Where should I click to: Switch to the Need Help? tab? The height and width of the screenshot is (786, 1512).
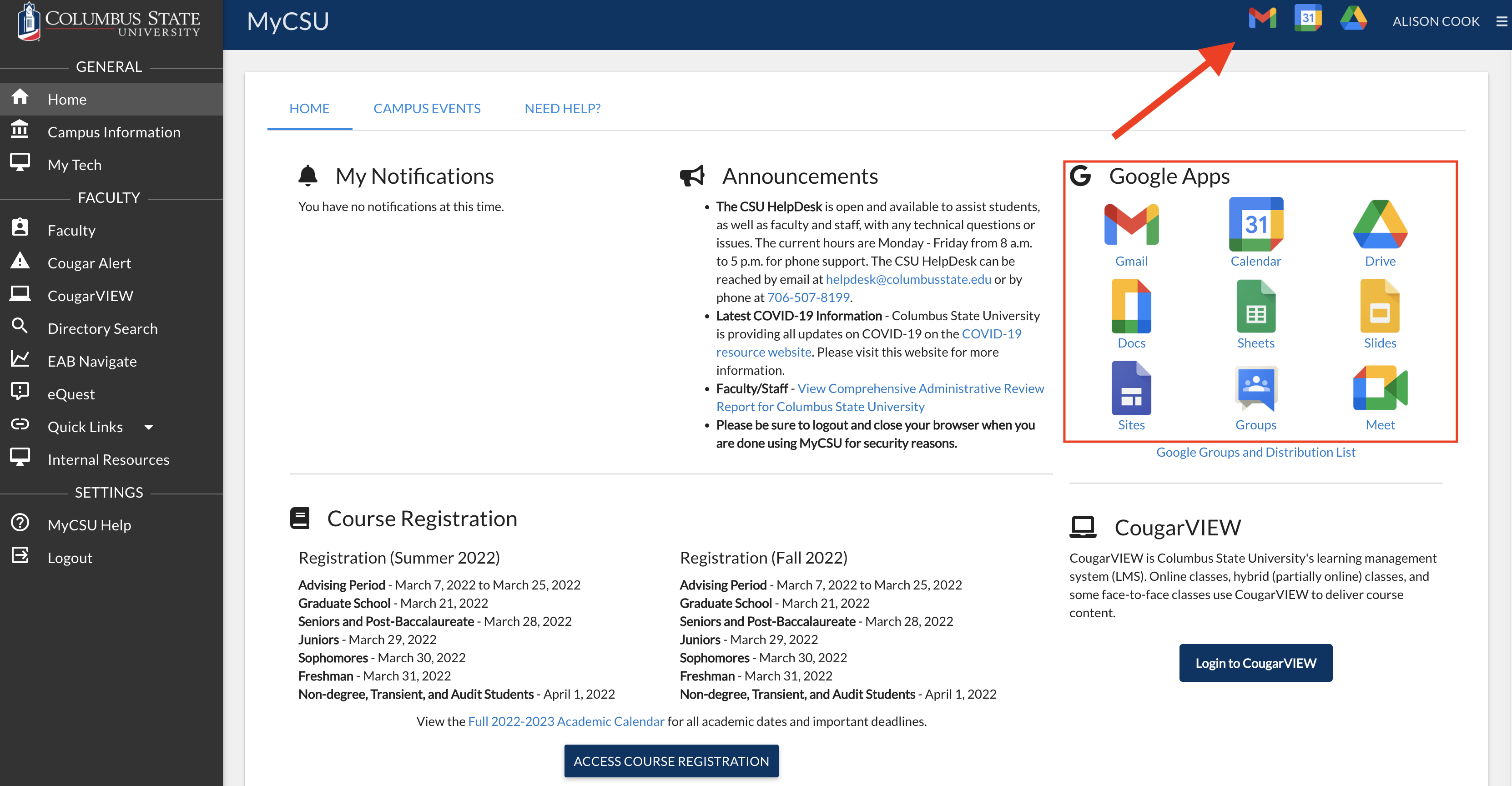pos(562,109)
